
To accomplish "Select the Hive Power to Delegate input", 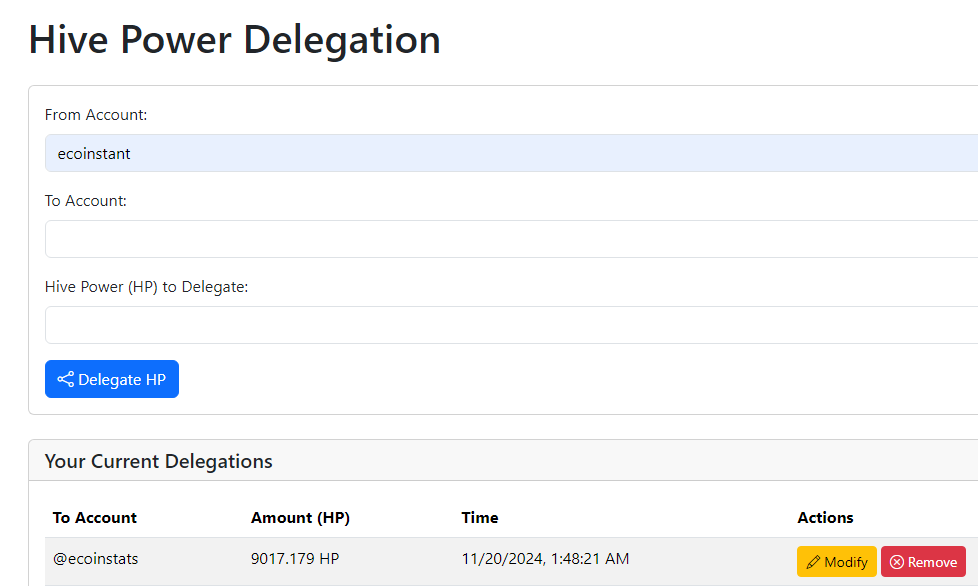I will click(x=511, y=325).
